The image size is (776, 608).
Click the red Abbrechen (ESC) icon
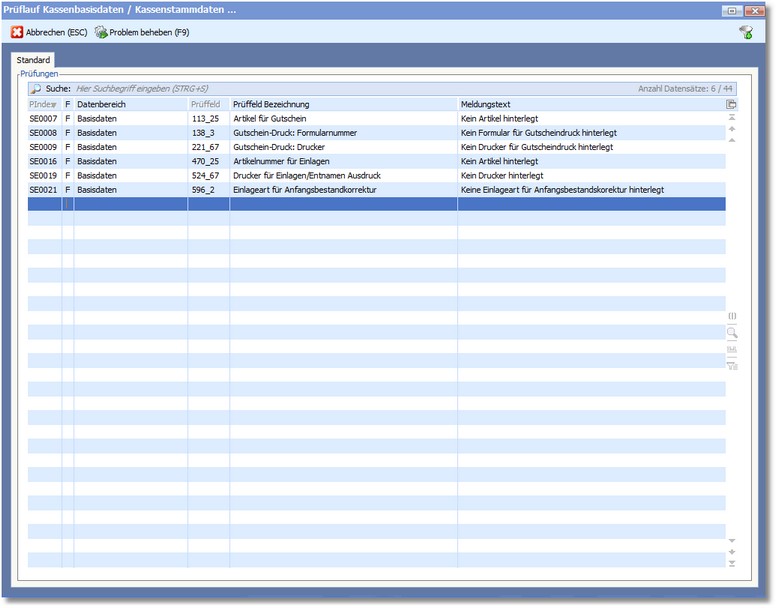click(17, 32)
